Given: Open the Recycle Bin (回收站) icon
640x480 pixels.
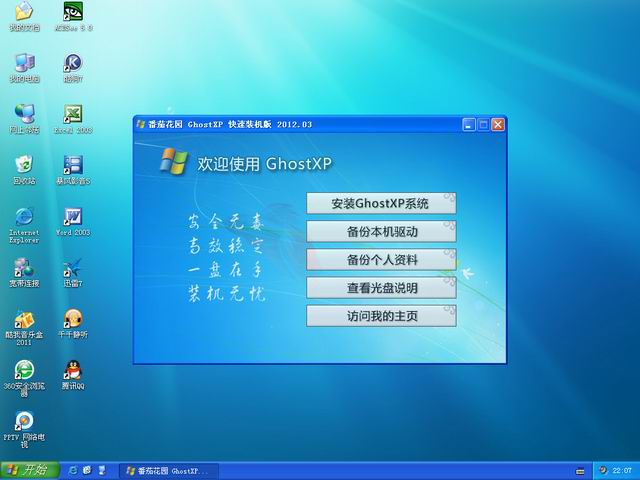Looking at the screenshot, I should point(24,165).
